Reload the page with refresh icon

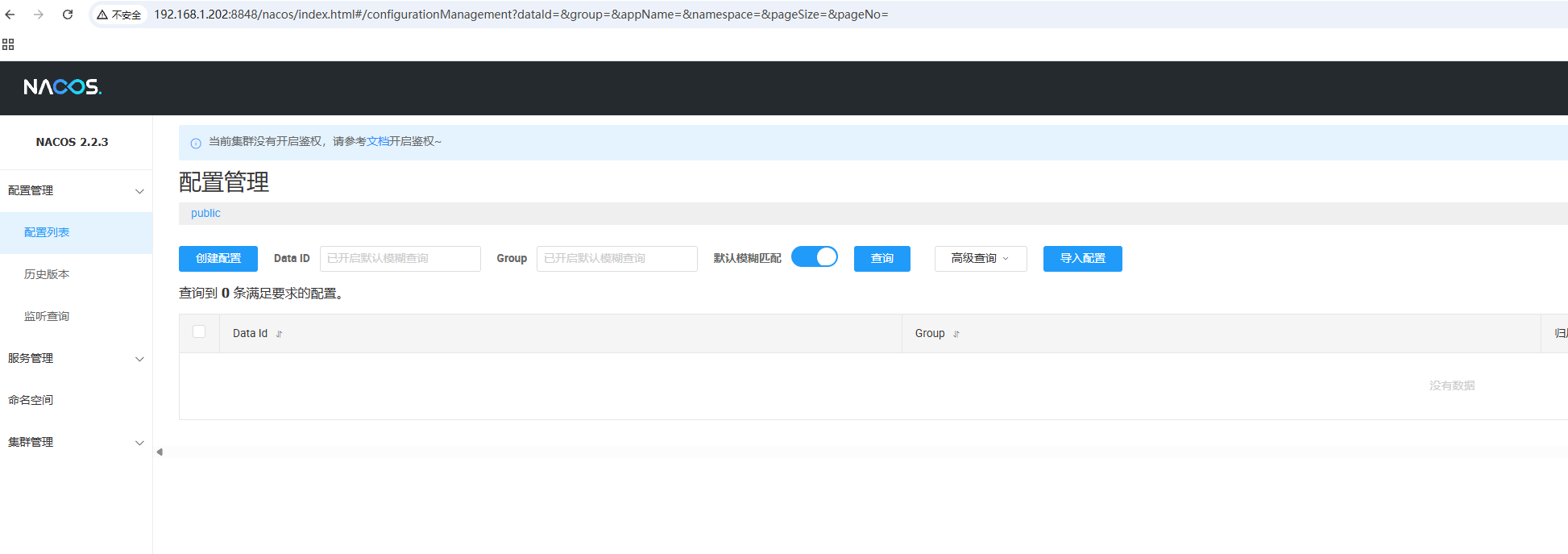tap(68, 15)
